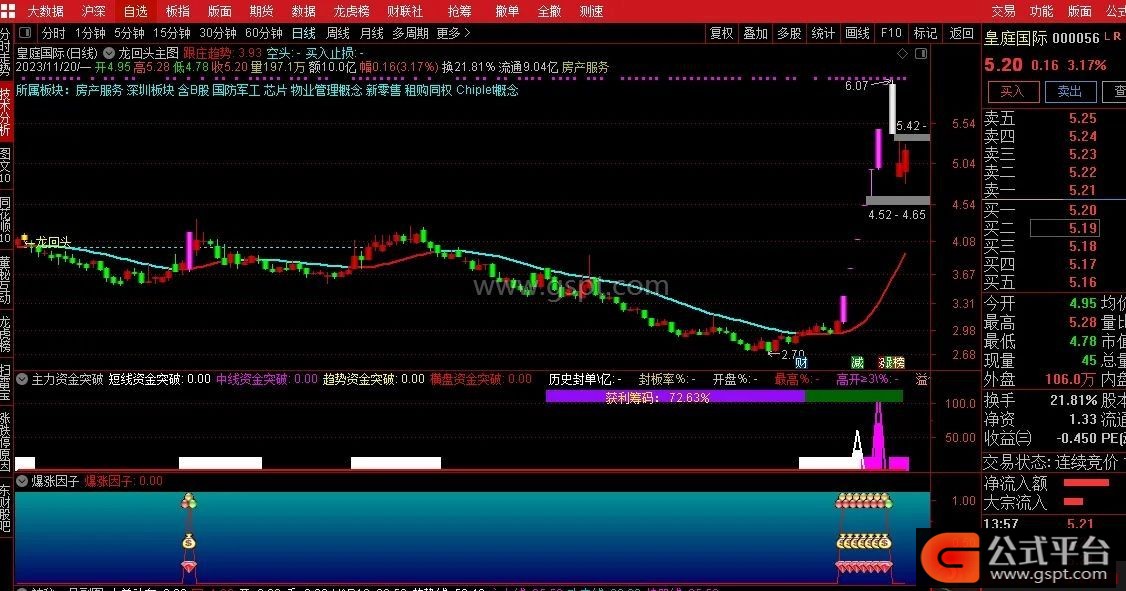Switch to the 5分钟 chart period
The width and height of the screenshot is (1126, 591).
129,33
